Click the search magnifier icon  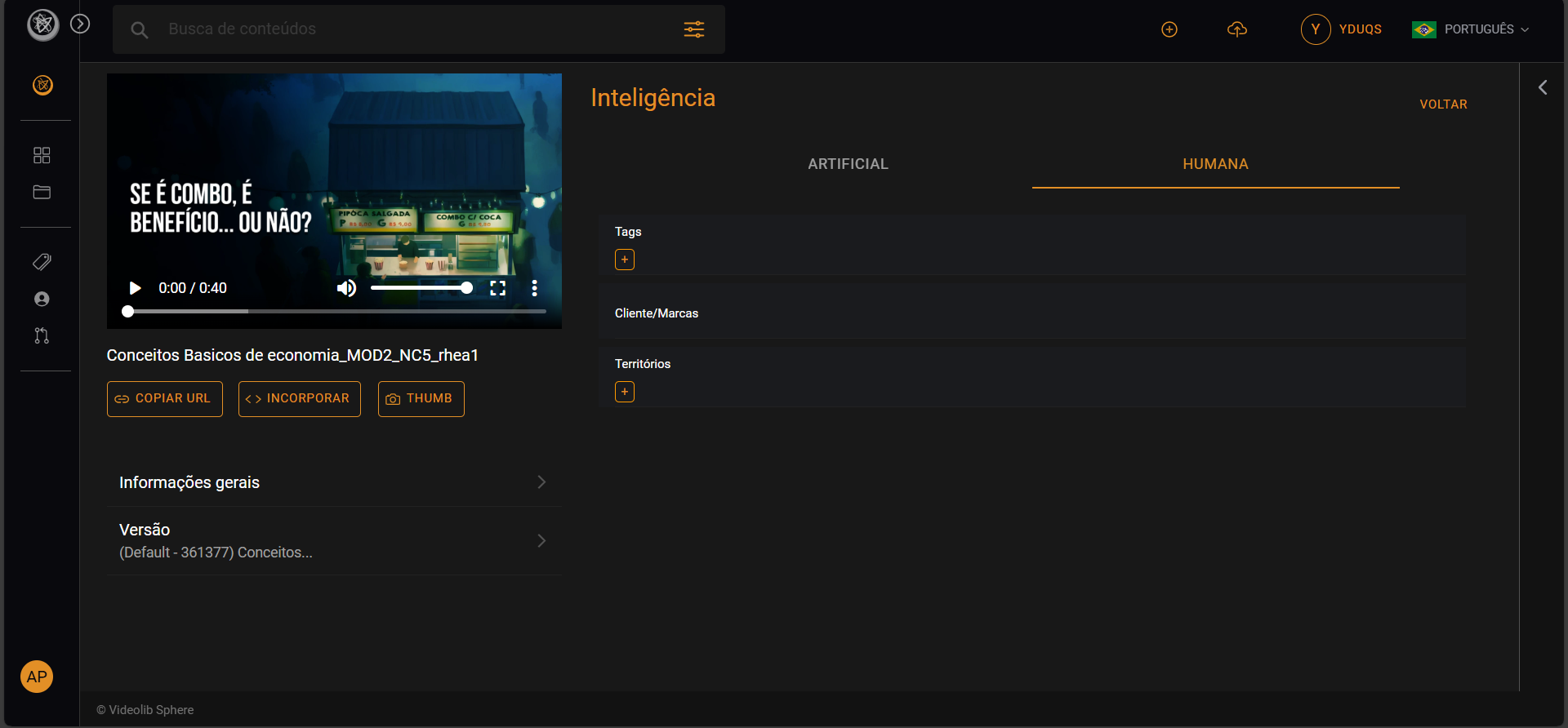click(x=140, y=30)
